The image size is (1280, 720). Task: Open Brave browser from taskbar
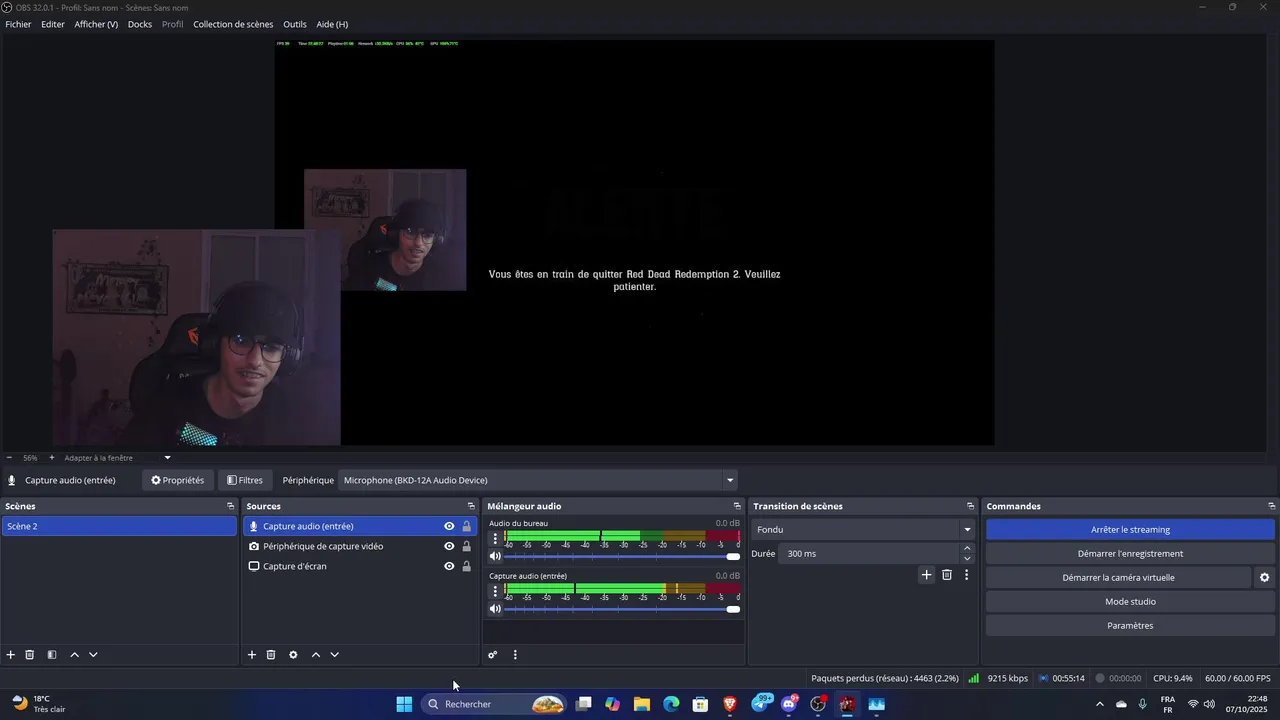point(730,704)
